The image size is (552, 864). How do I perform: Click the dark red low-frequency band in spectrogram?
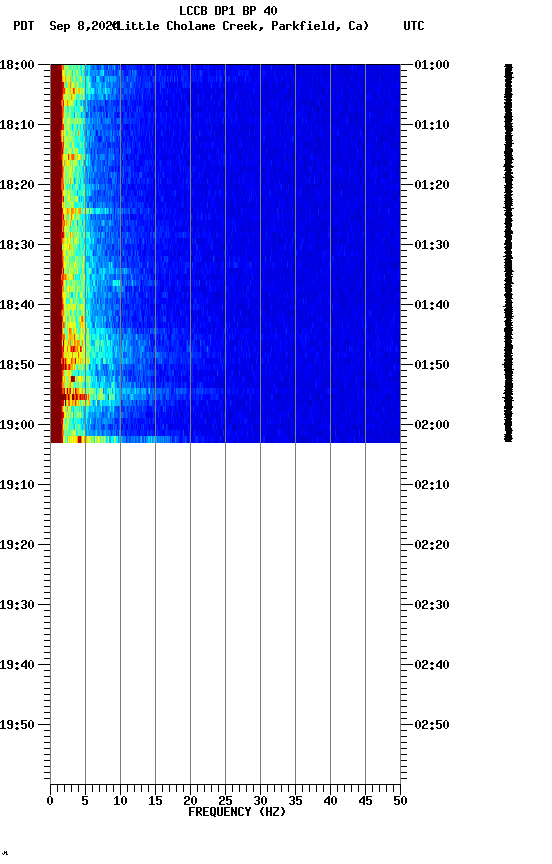(56, 253)
